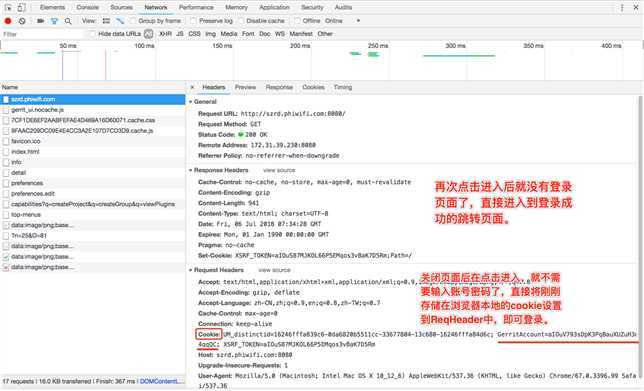The width and height of the screenshot is (644, 391).
Task: Toggle the capture screenshots camera icon
Action: tap(40, 21)
